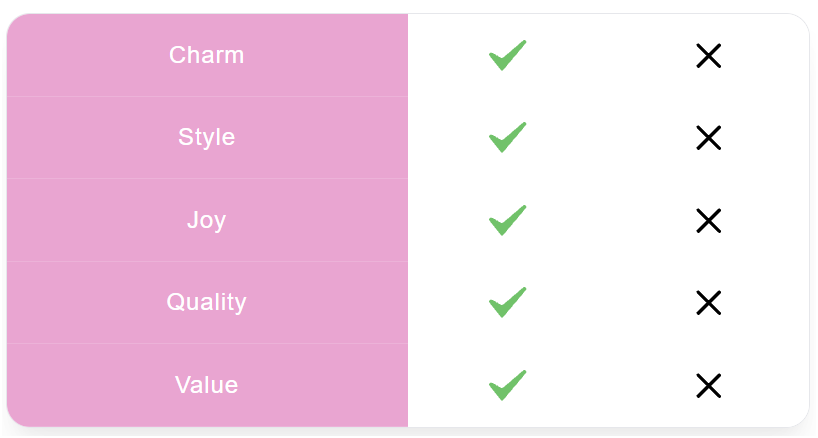This screenshot has width=818, height=438.
Task: Click the Charm feature label
Action: tap(206, 55)
